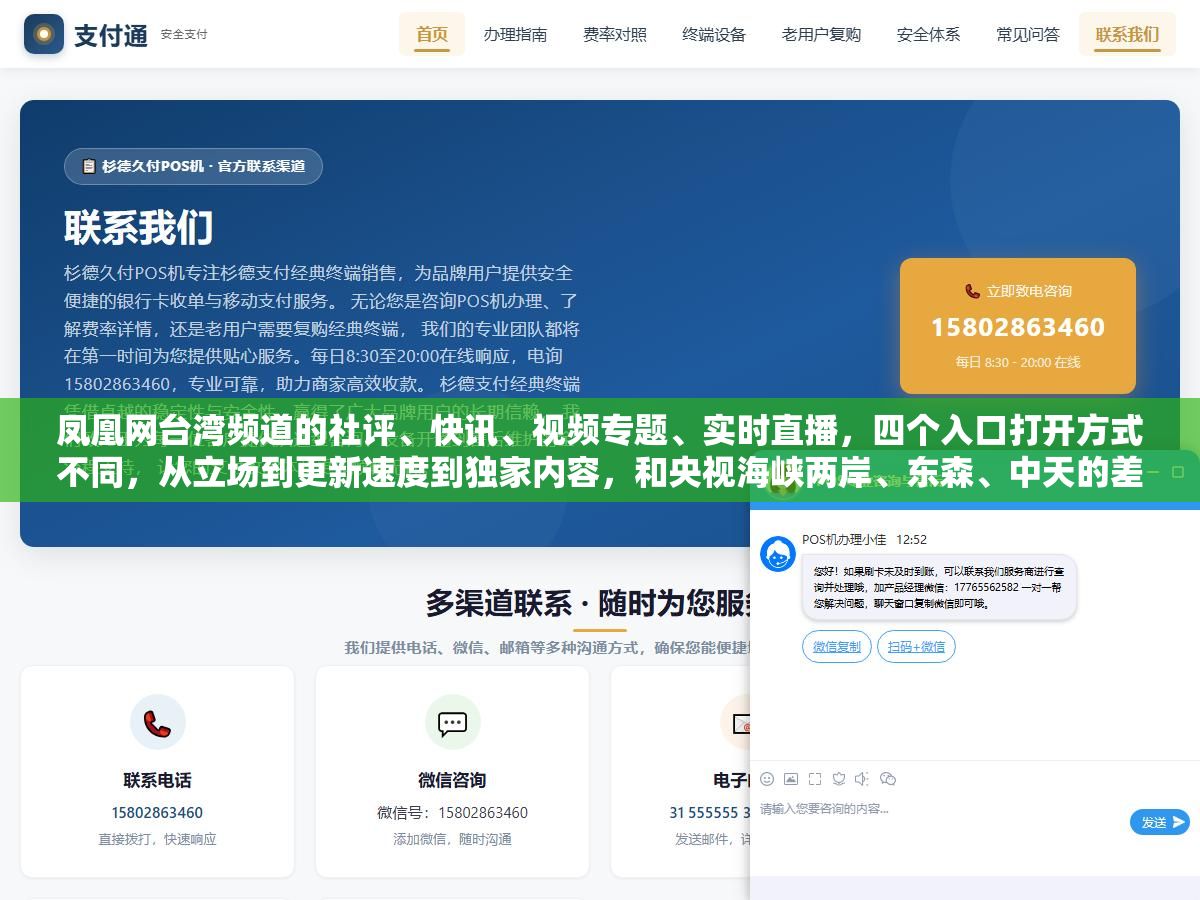This screenshot has height=900, width=1200.
Task: Click the 12:52 timestamp in chat
Action: pos(911,539)
